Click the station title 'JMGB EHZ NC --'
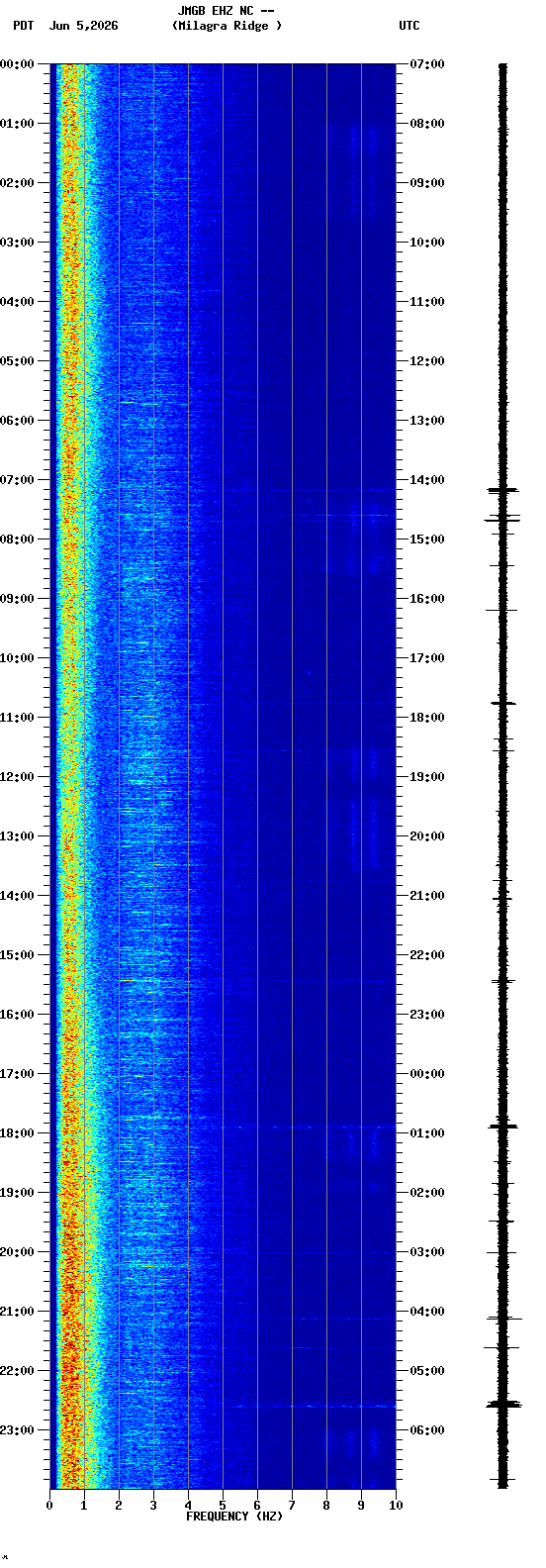Image resolution: width=546 pixels, height=1568 pixels. pyautogui.click(x=226, y=11)
